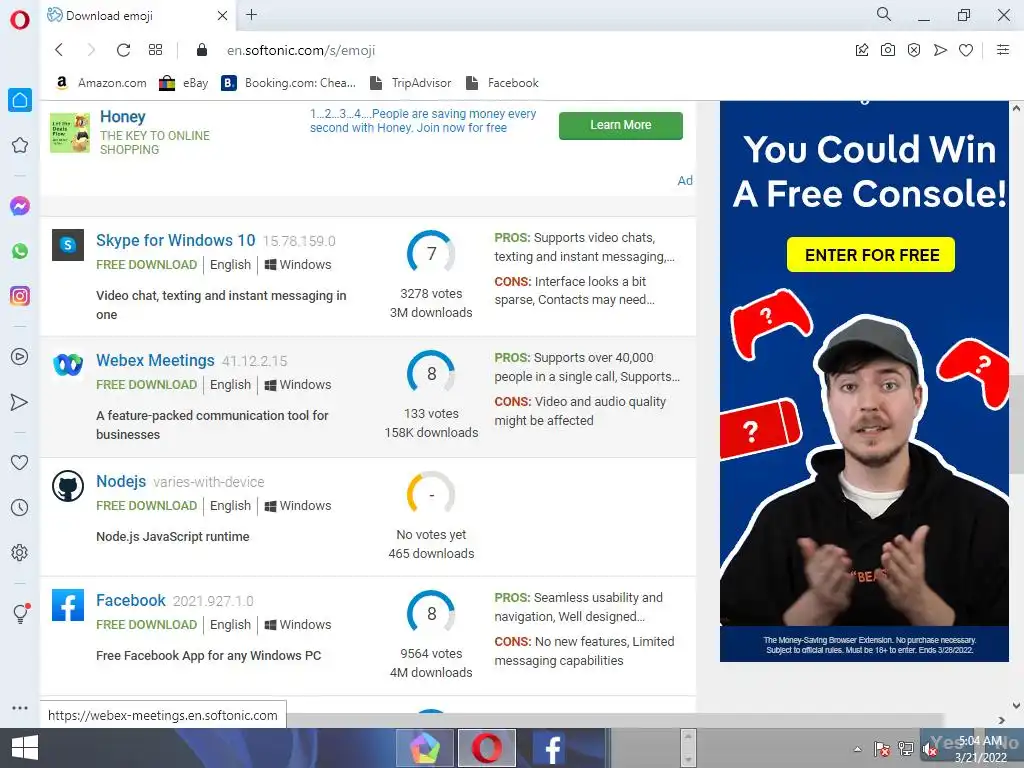Open Settings gear in sidebar

tap(20, 552)
